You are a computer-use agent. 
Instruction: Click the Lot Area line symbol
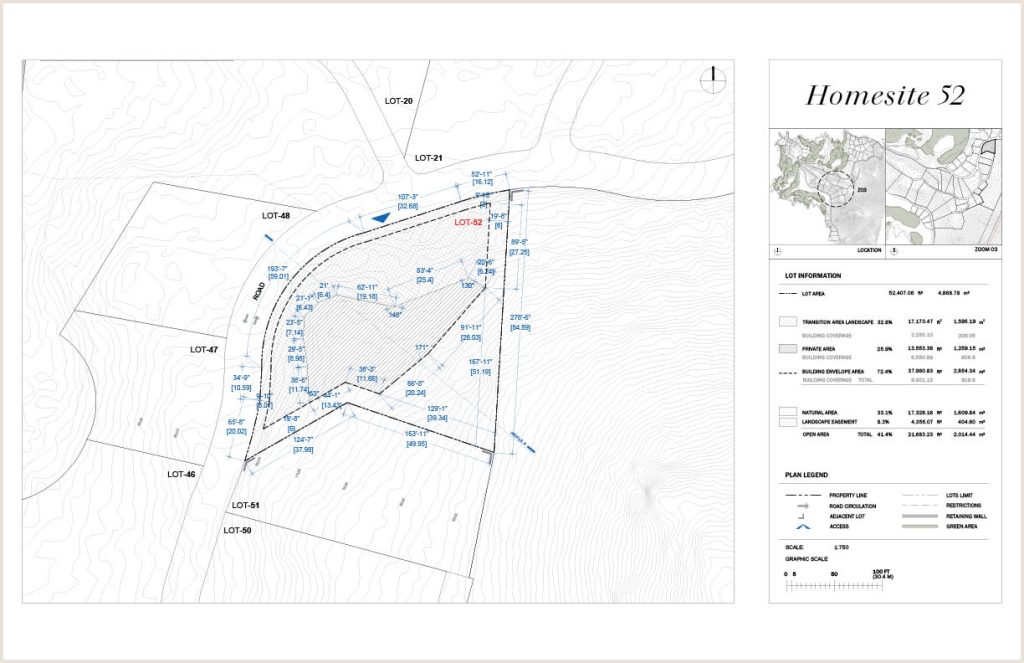coord(787,294)
